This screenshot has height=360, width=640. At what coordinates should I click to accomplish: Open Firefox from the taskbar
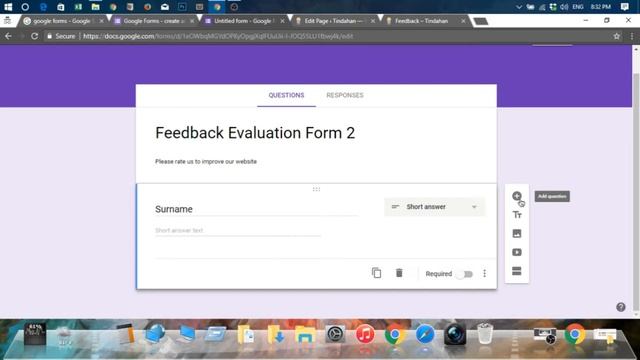pyautogui.click(x=147, y=7)
